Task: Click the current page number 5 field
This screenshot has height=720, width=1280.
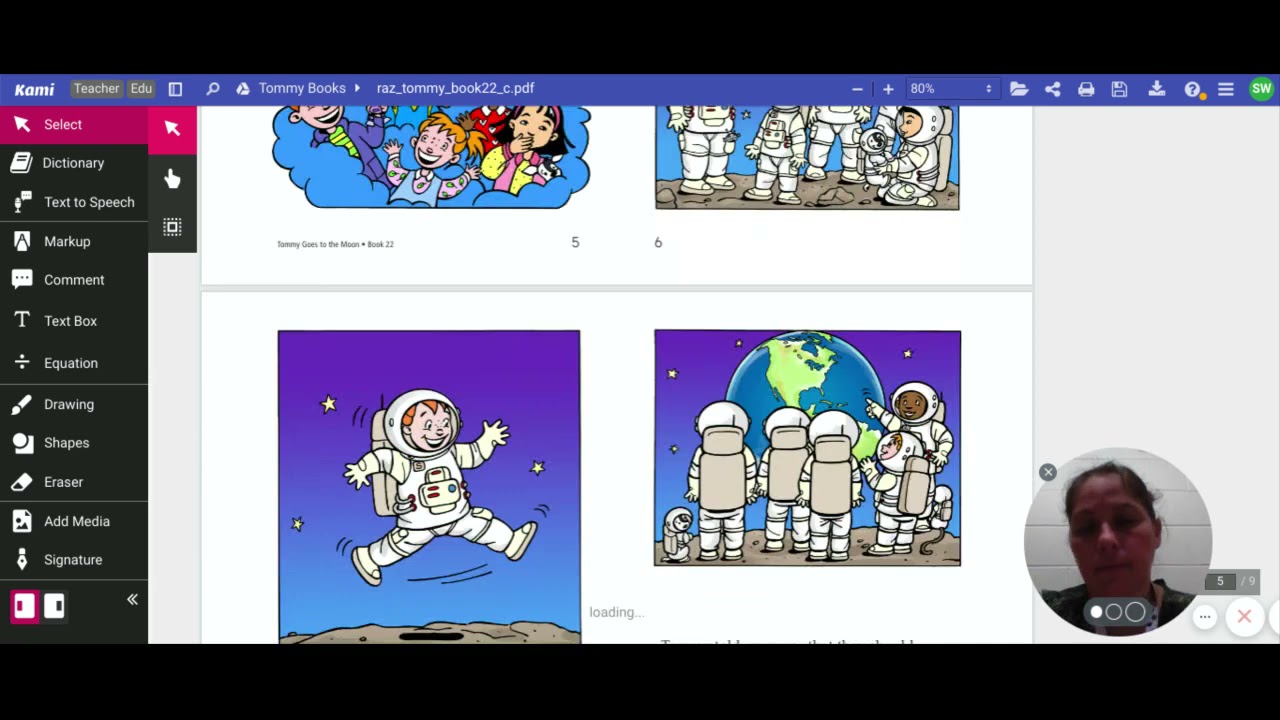Action: coord(1220,581)
